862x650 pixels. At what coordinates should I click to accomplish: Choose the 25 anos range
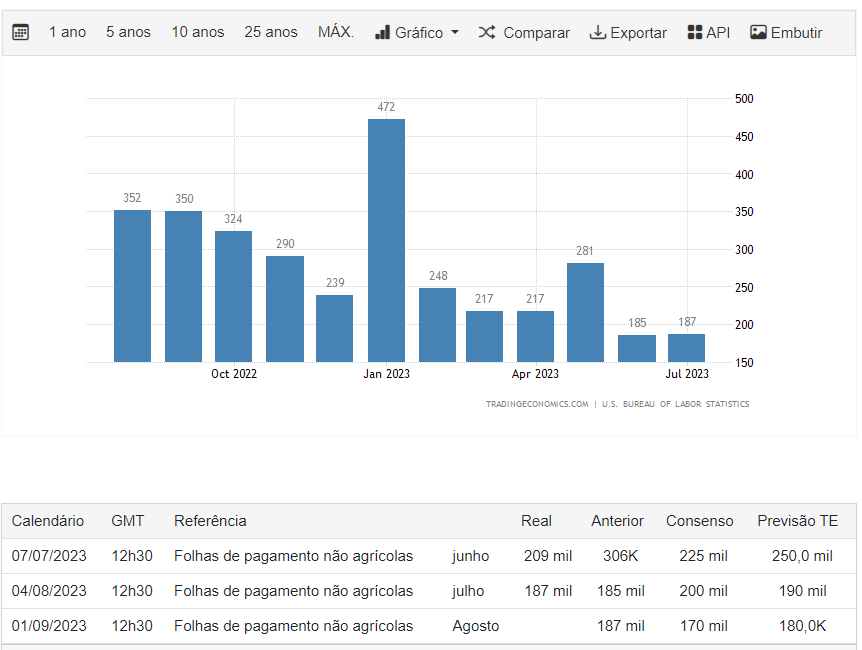(271, 33)
